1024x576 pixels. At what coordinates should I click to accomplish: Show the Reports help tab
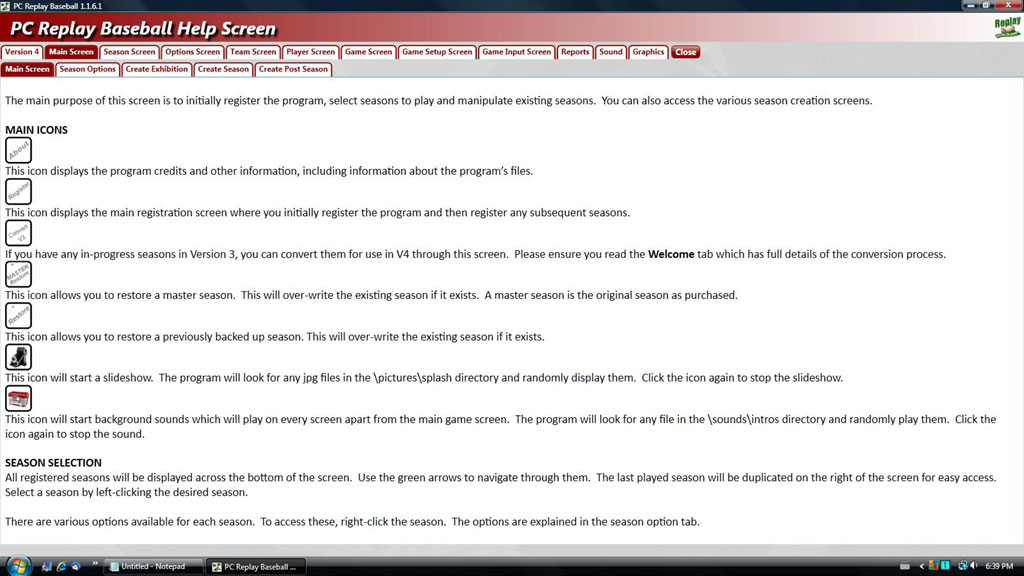[x=575, y=52]
